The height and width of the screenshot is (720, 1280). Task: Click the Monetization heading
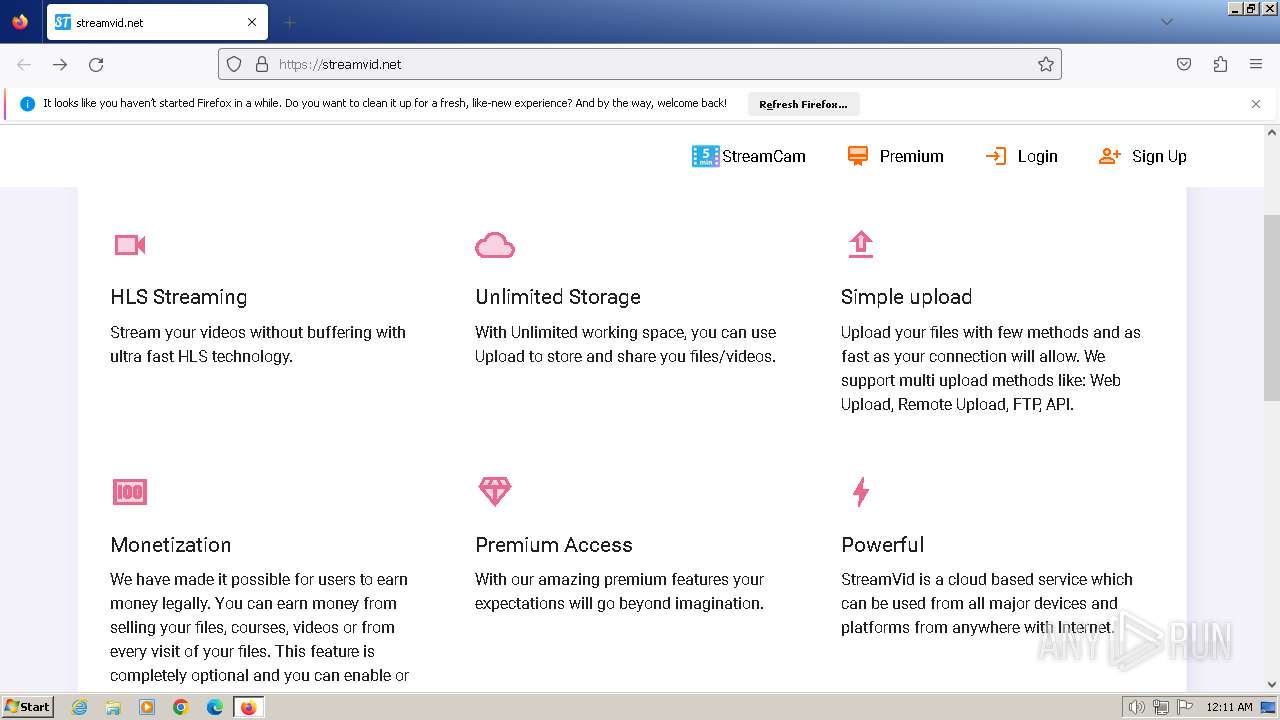(x=171, y=545)
